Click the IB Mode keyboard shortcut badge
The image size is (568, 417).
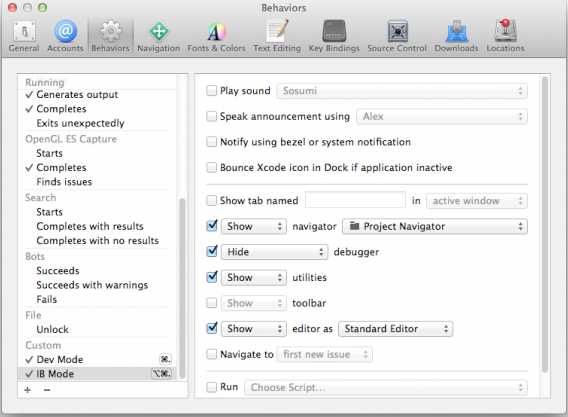(162, 374)
